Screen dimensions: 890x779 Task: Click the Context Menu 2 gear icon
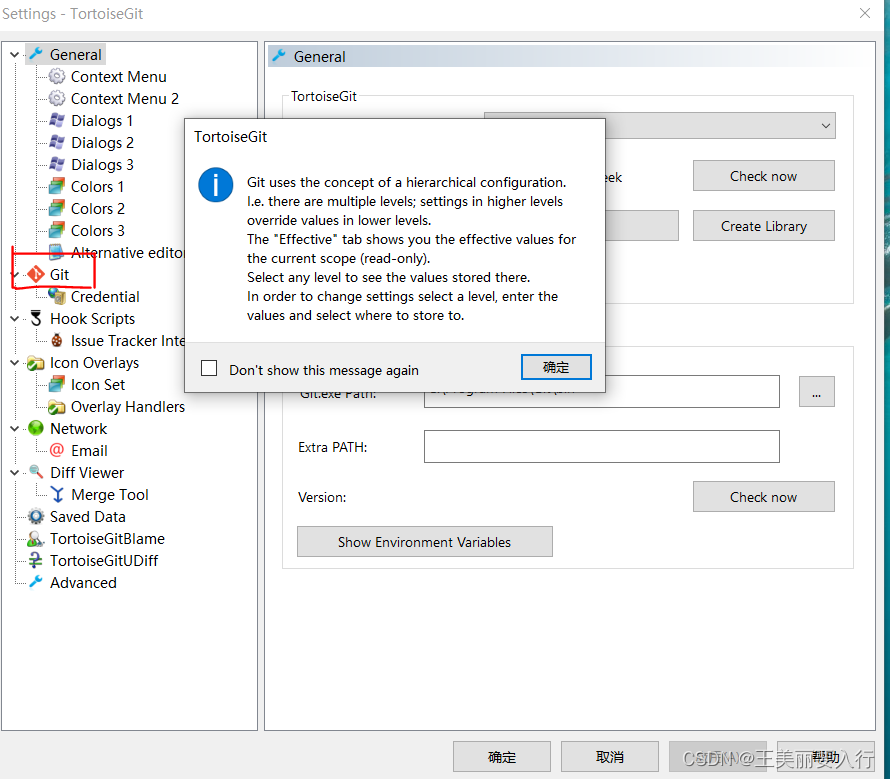[57, 98]
